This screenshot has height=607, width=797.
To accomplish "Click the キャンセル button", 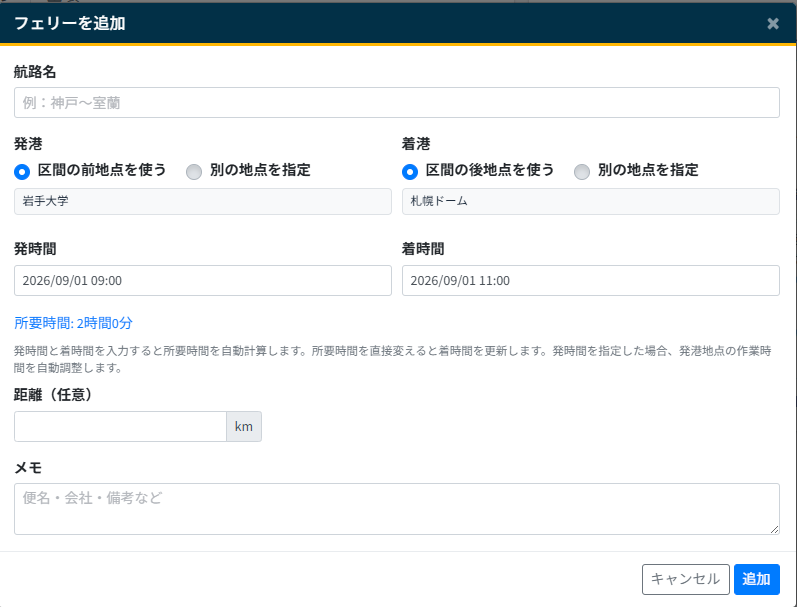I will tap(686, 579).
